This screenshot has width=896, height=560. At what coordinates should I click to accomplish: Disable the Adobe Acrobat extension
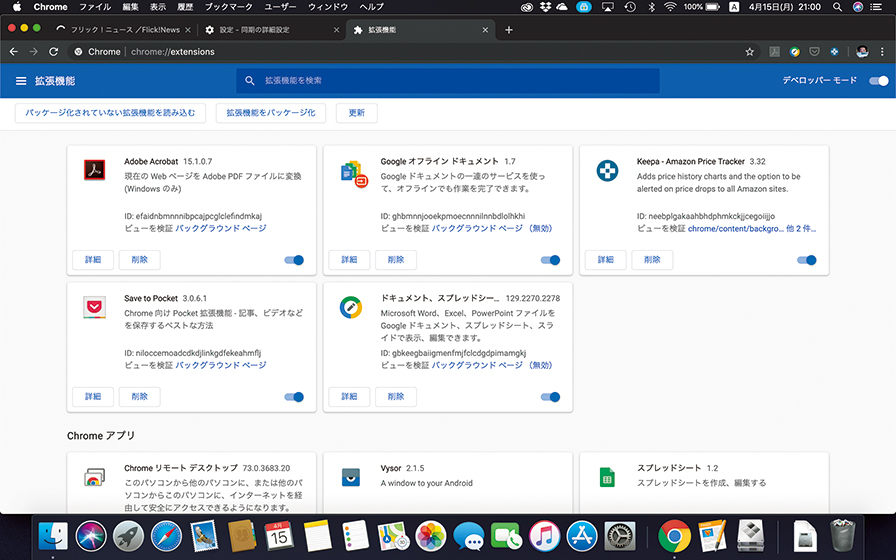point(294,260)
